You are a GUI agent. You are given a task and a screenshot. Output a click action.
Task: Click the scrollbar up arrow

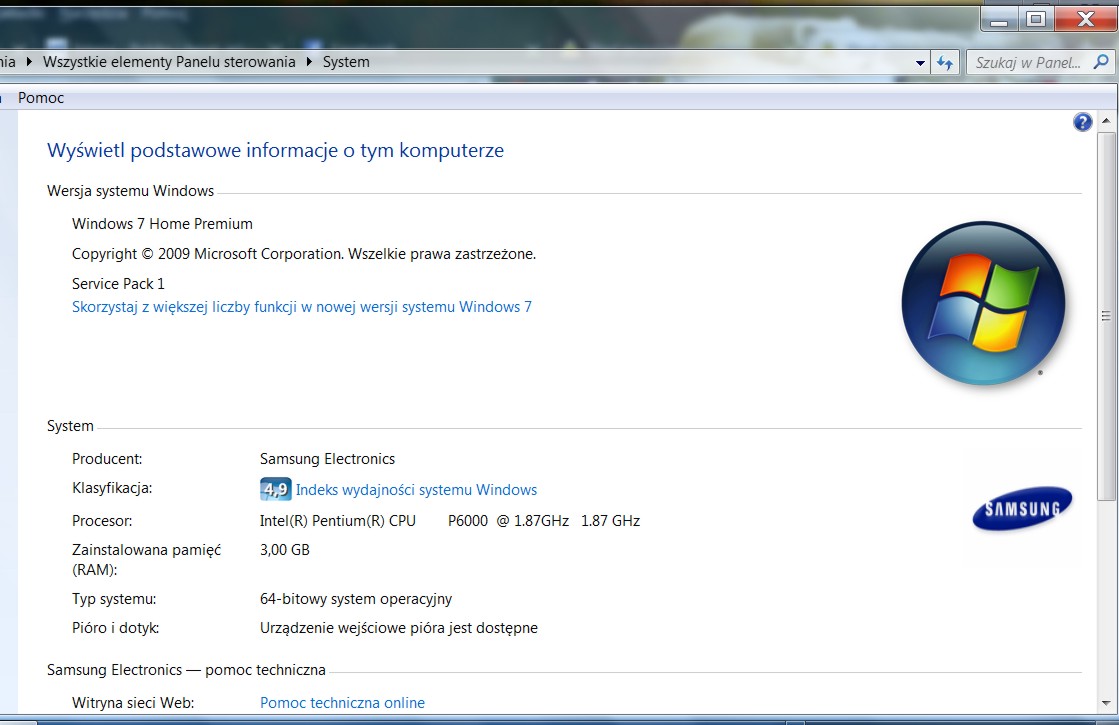tap(1105, 121)
